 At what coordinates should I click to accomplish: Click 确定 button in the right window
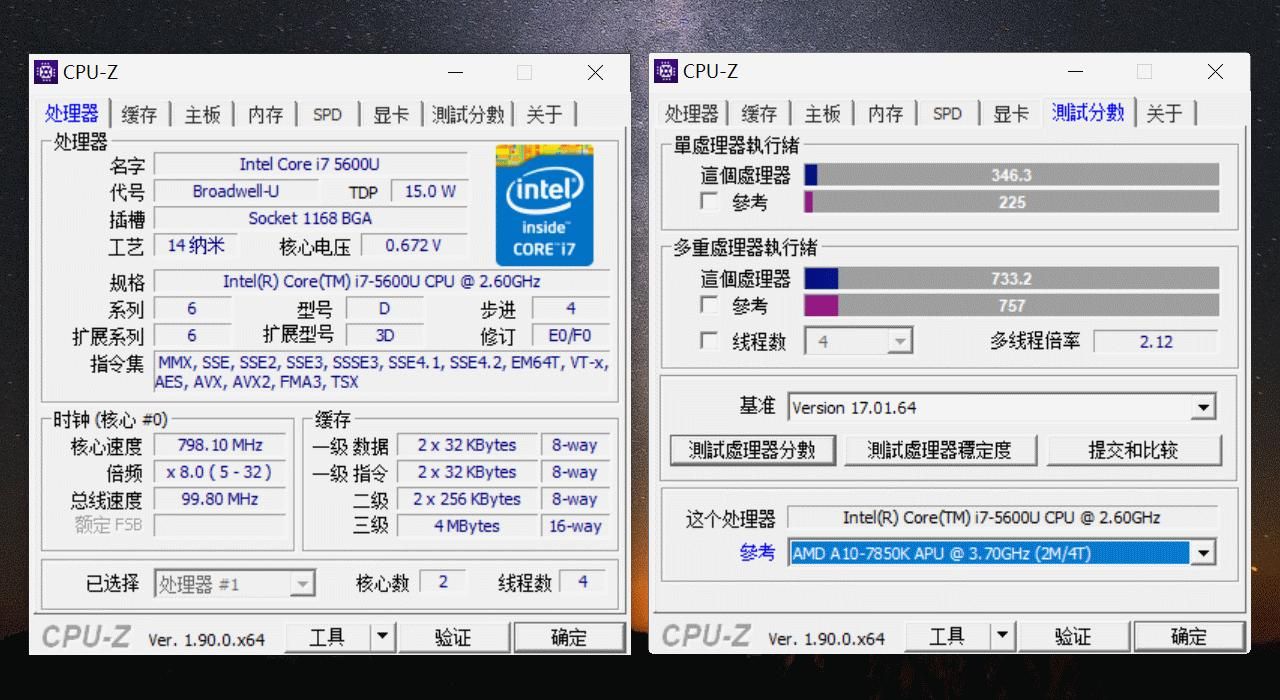click(1189, 637)
